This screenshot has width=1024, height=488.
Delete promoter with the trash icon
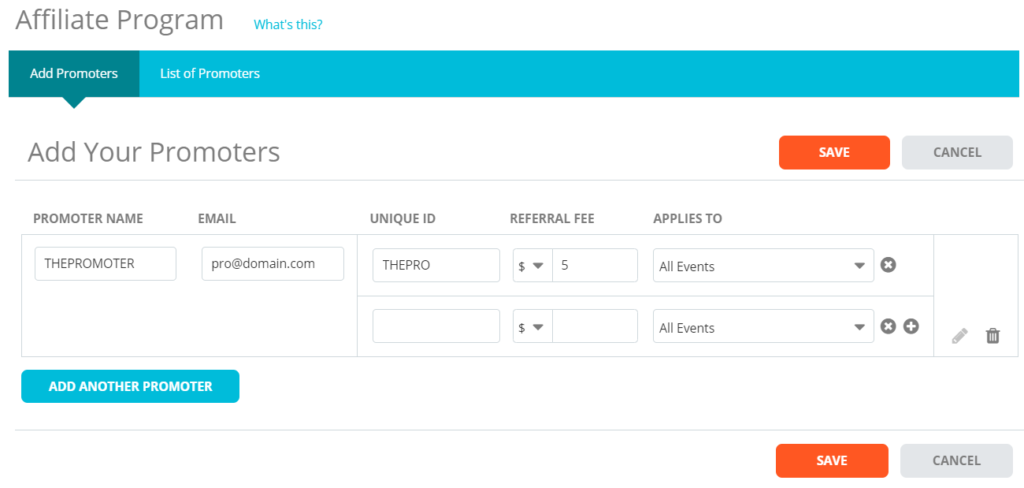coord(993,336)
